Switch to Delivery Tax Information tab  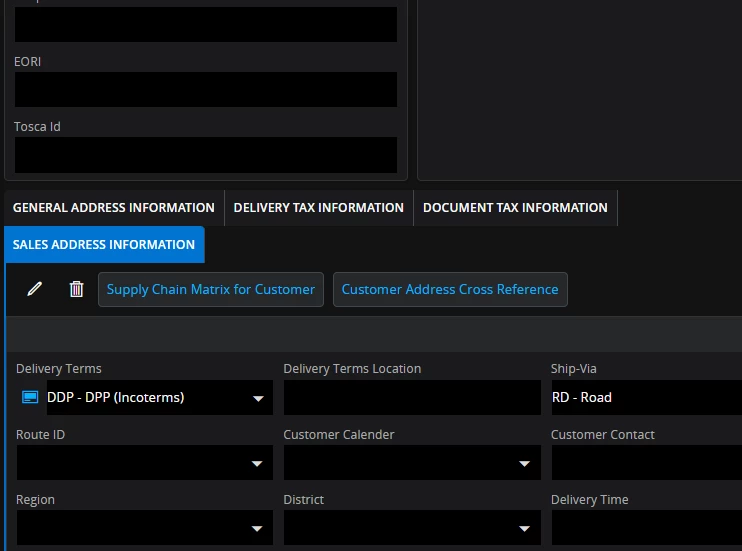[318, 208]
